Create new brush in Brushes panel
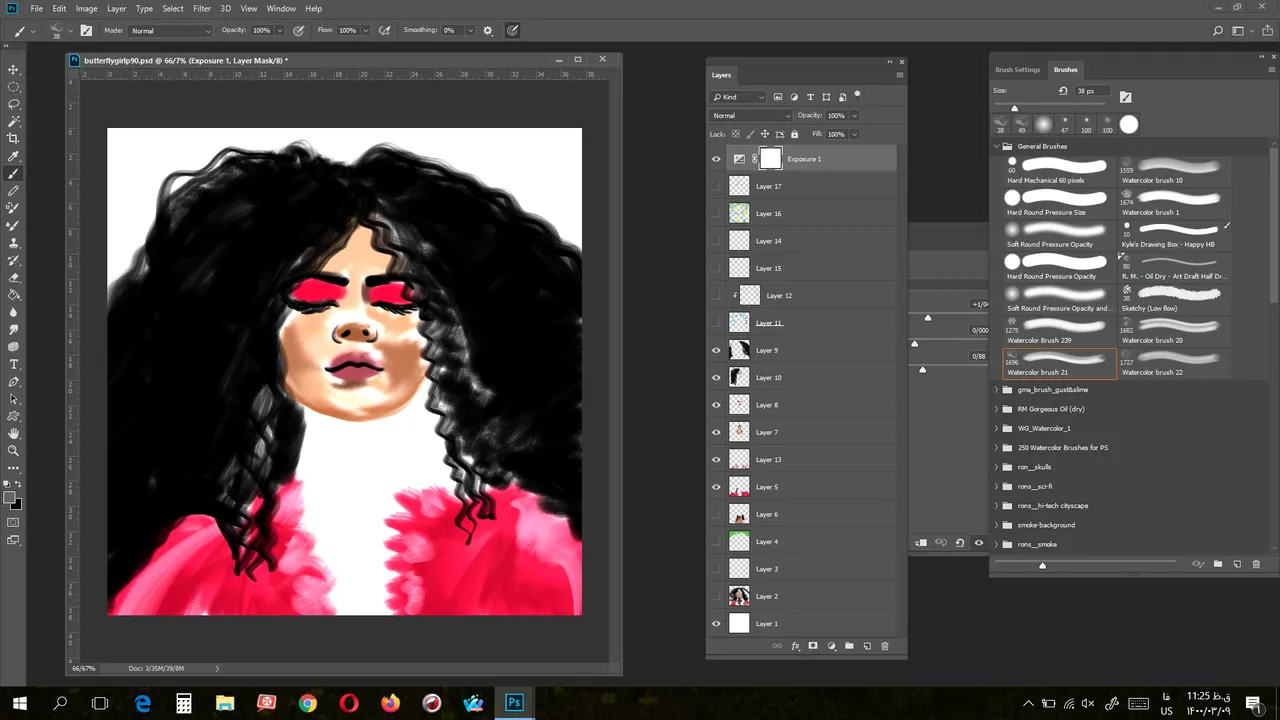The image size is (1280, 720). point(1237,564)
